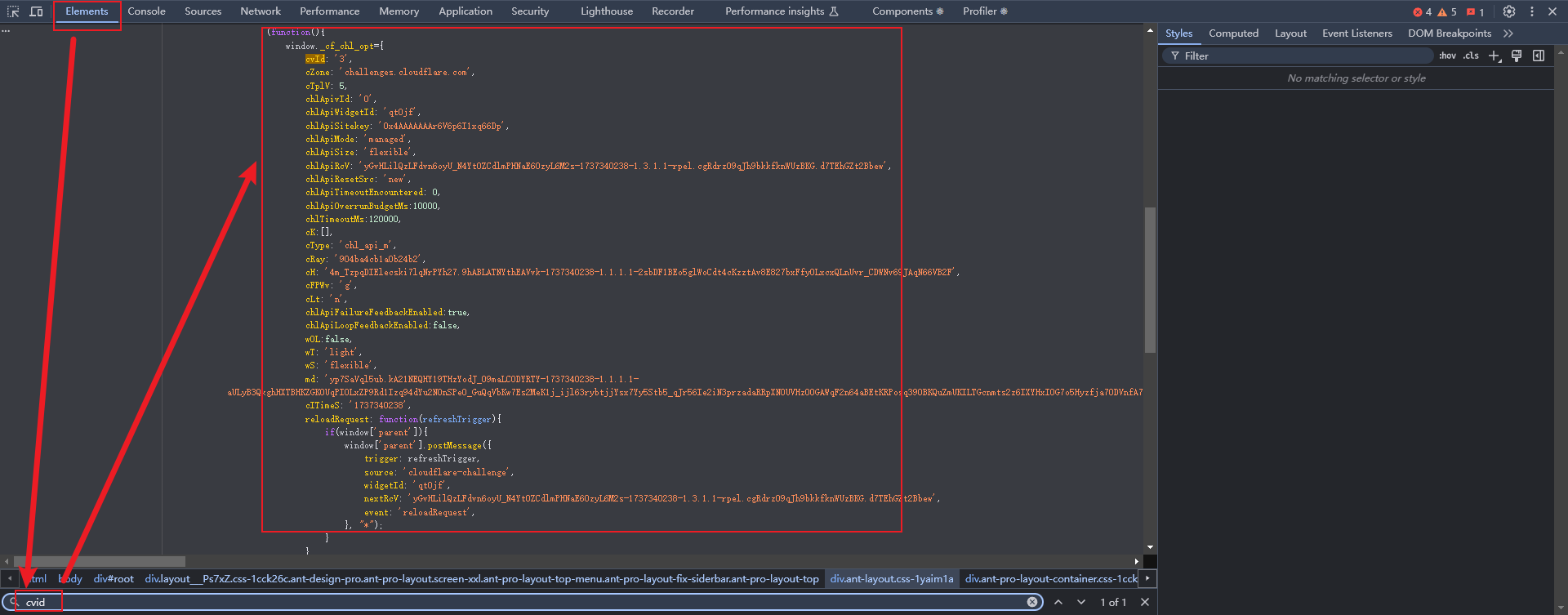
Task: Select div#root in the breadcrumb trail
Action: (114, 579)
